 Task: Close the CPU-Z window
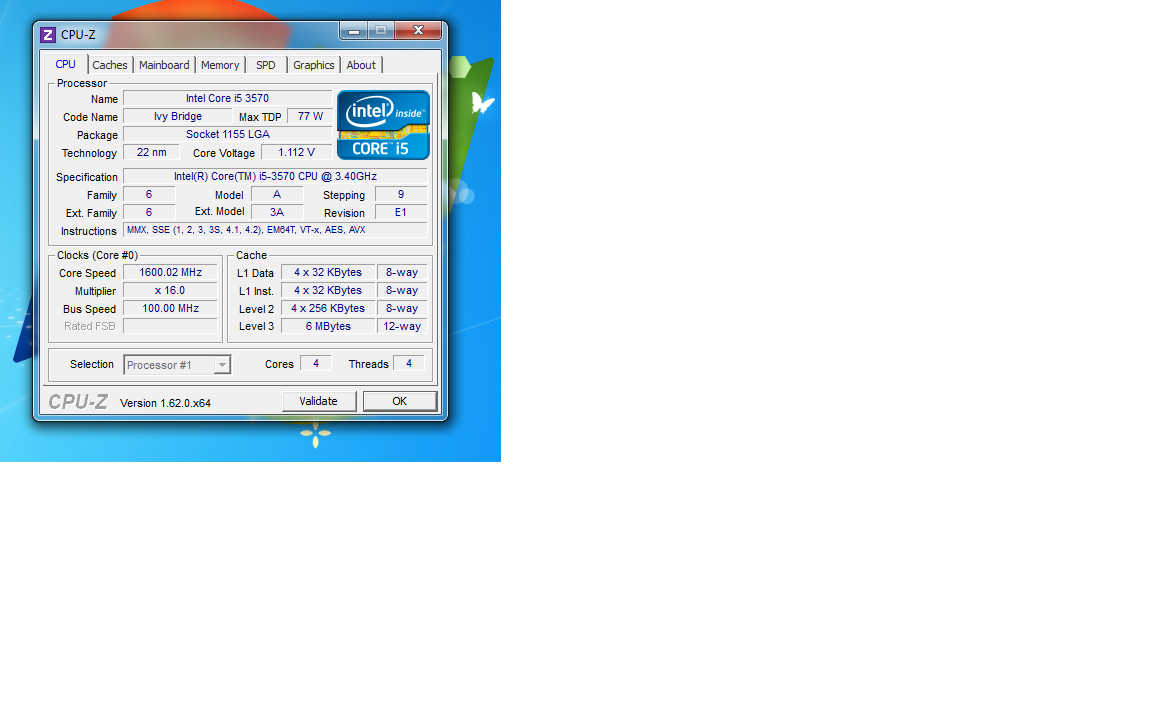[418, 30]
